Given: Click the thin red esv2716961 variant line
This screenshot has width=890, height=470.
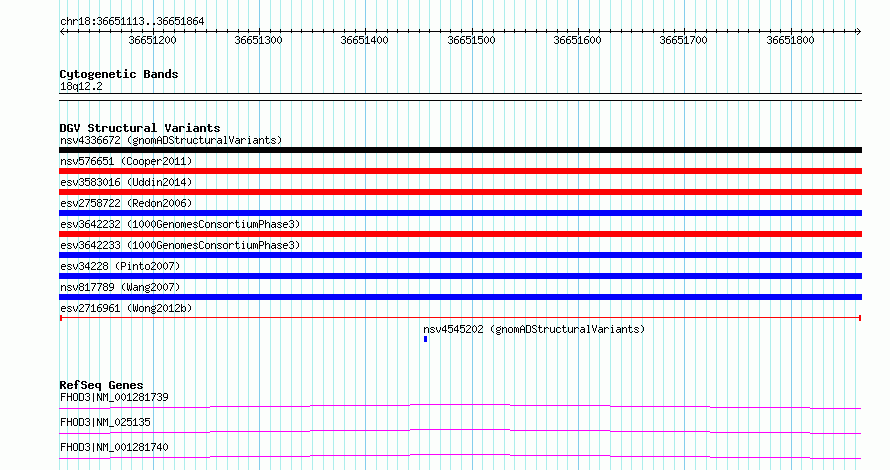Looking at the screenshot, I should point(460,318).
